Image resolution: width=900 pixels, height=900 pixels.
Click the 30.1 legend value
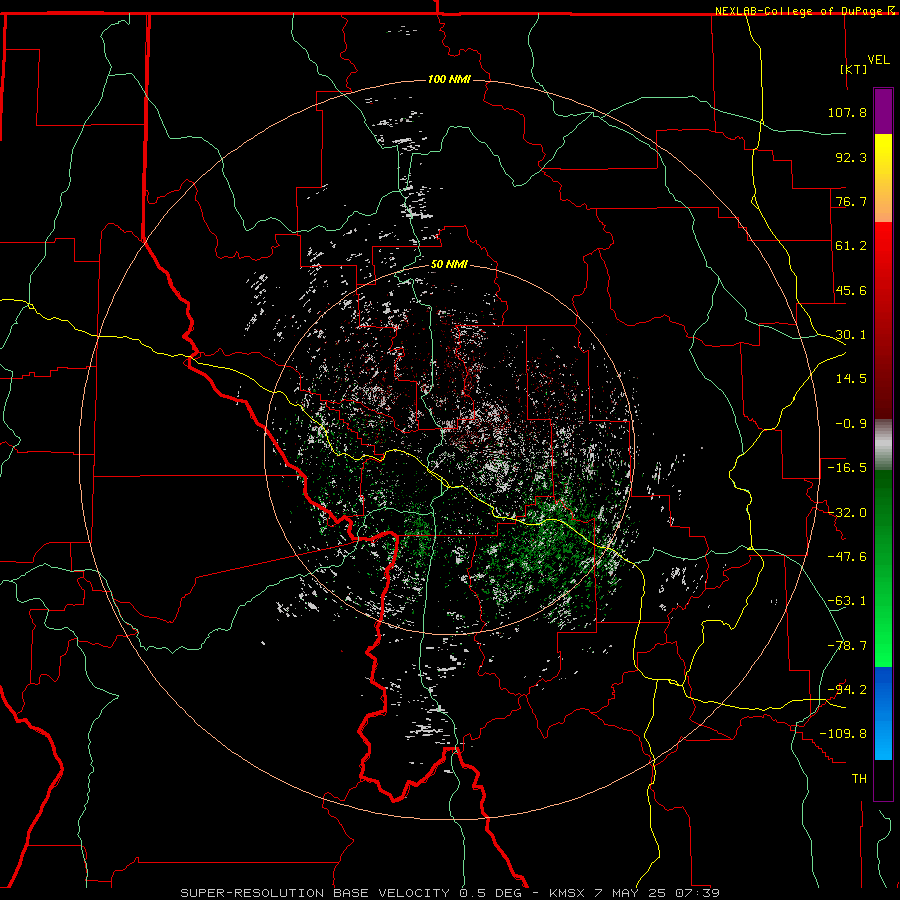coord(851,335)
